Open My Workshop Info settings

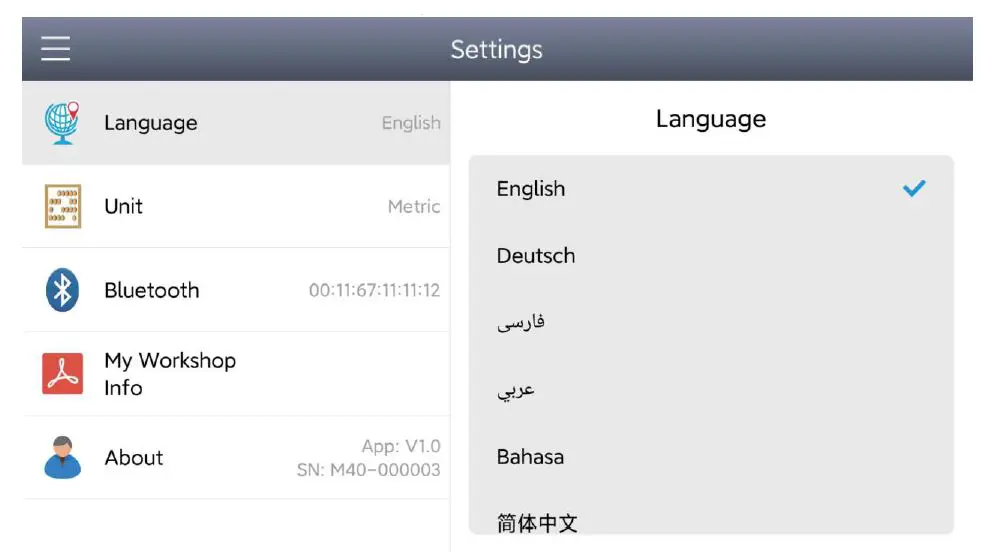point(236,373)
